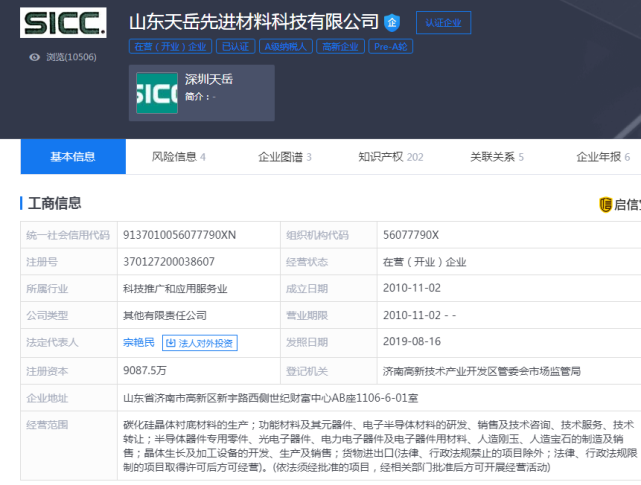Click the 工商信息 section heading
641x485 pixels.
54,203
